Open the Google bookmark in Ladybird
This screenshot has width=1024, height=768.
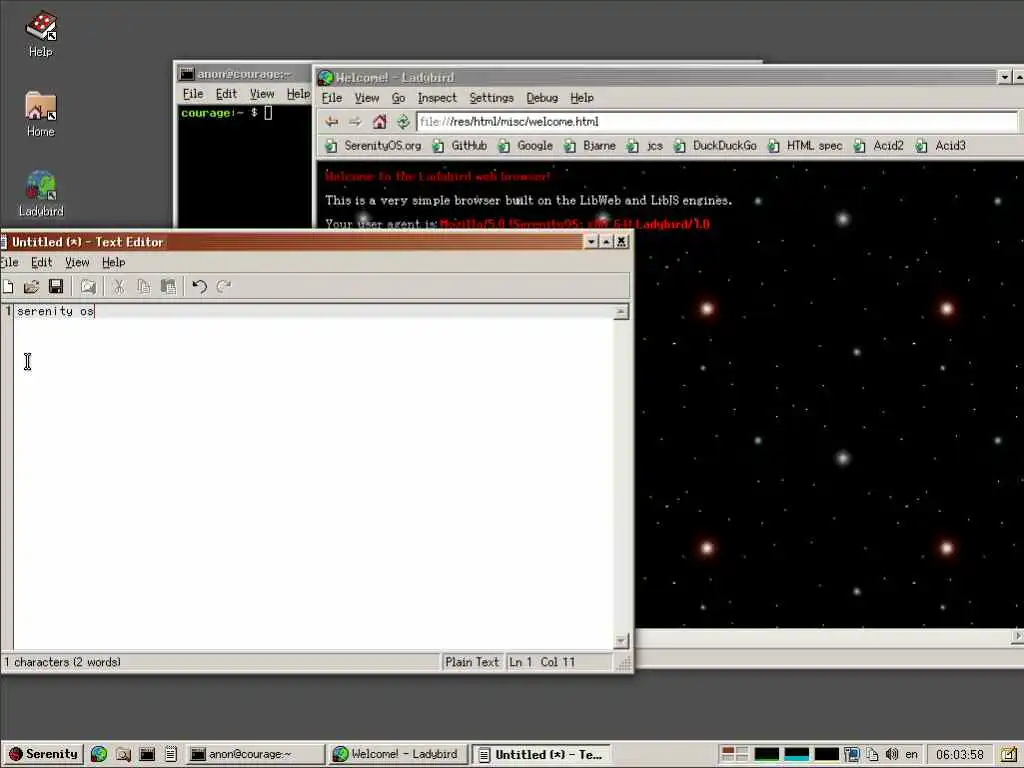(x=526, y=146)
